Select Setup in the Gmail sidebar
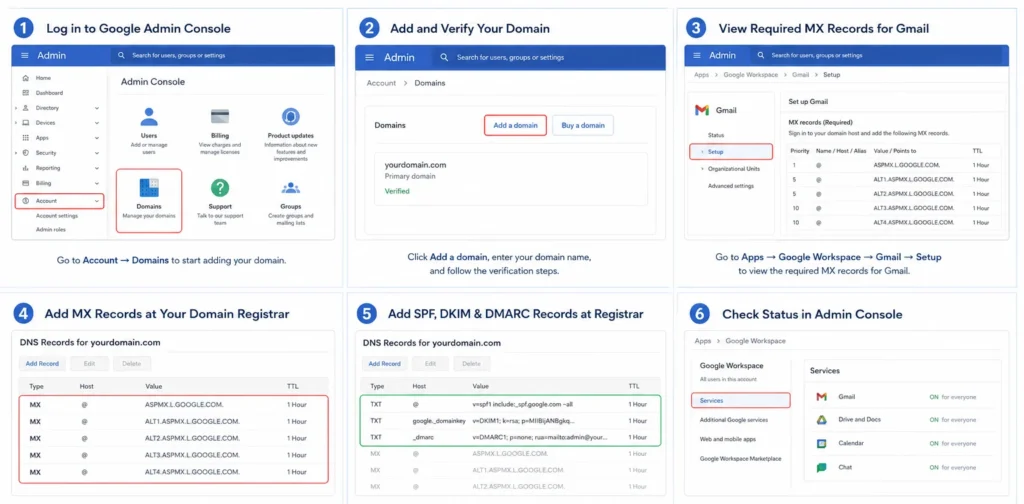The height and width of the screenshot is (504, 1024). [x=731, y=151]
